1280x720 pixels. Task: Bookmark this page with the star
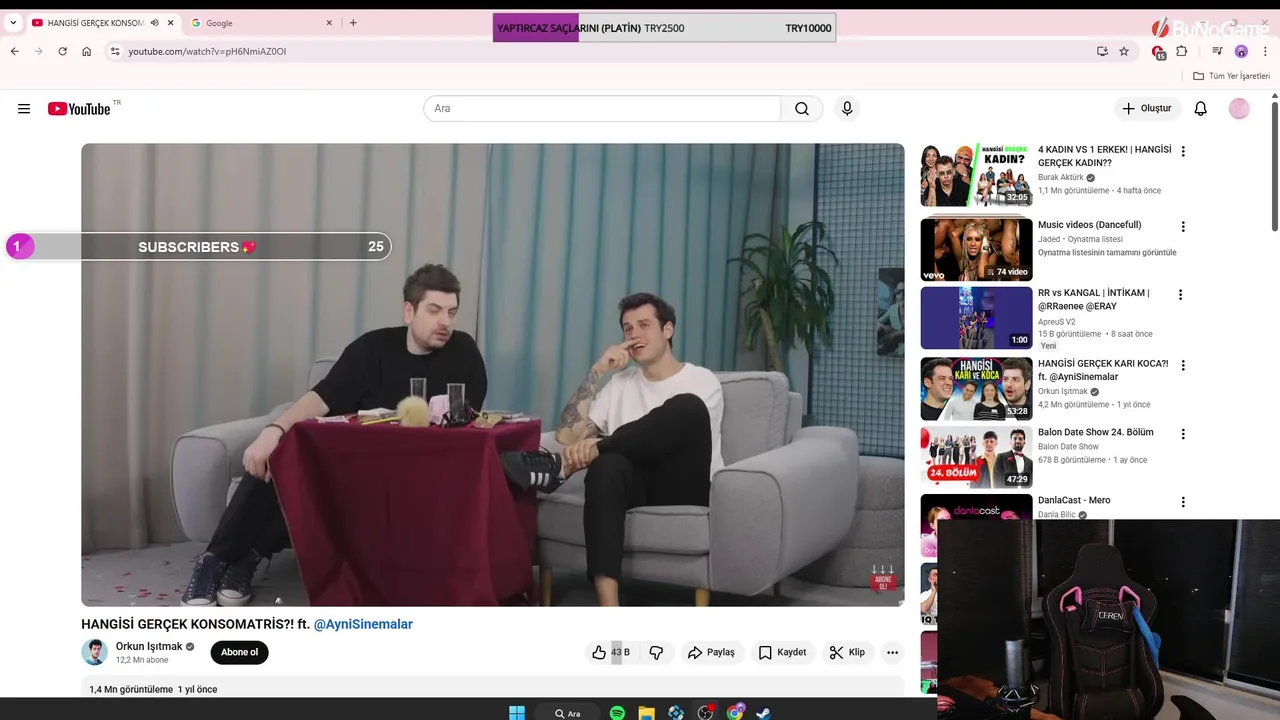[x=1124, y=51]
